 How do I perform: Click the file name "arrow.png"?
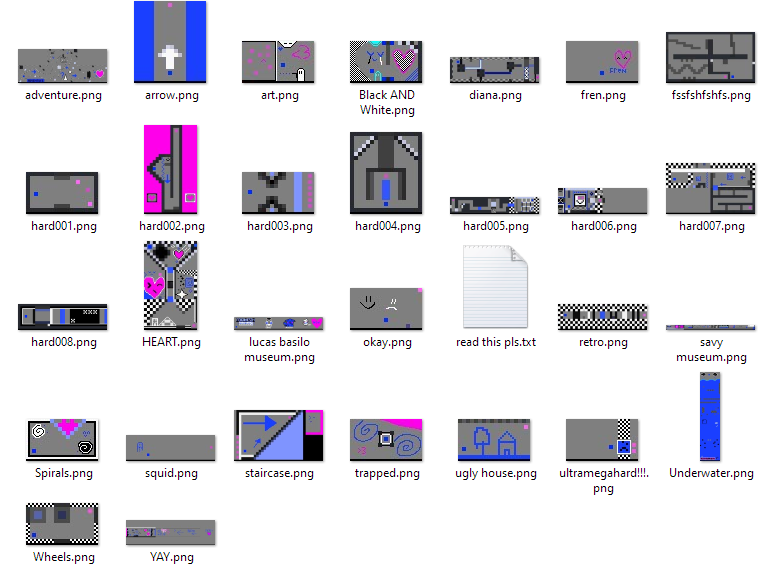coord(172,95)
